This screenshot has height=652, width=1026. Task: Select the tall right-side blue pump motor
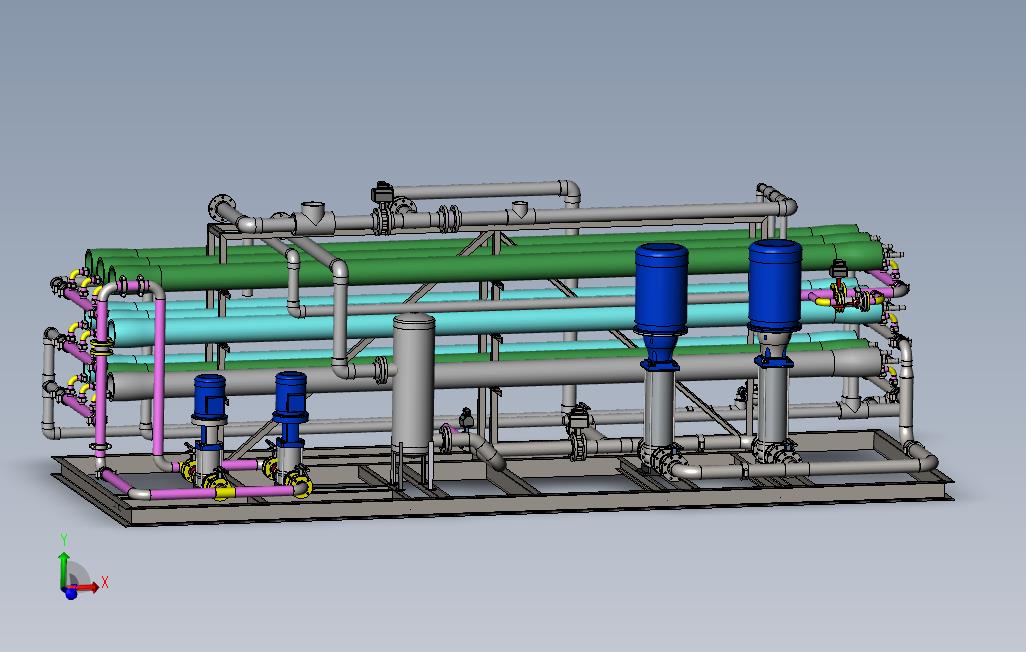click(x=773, y=285)
